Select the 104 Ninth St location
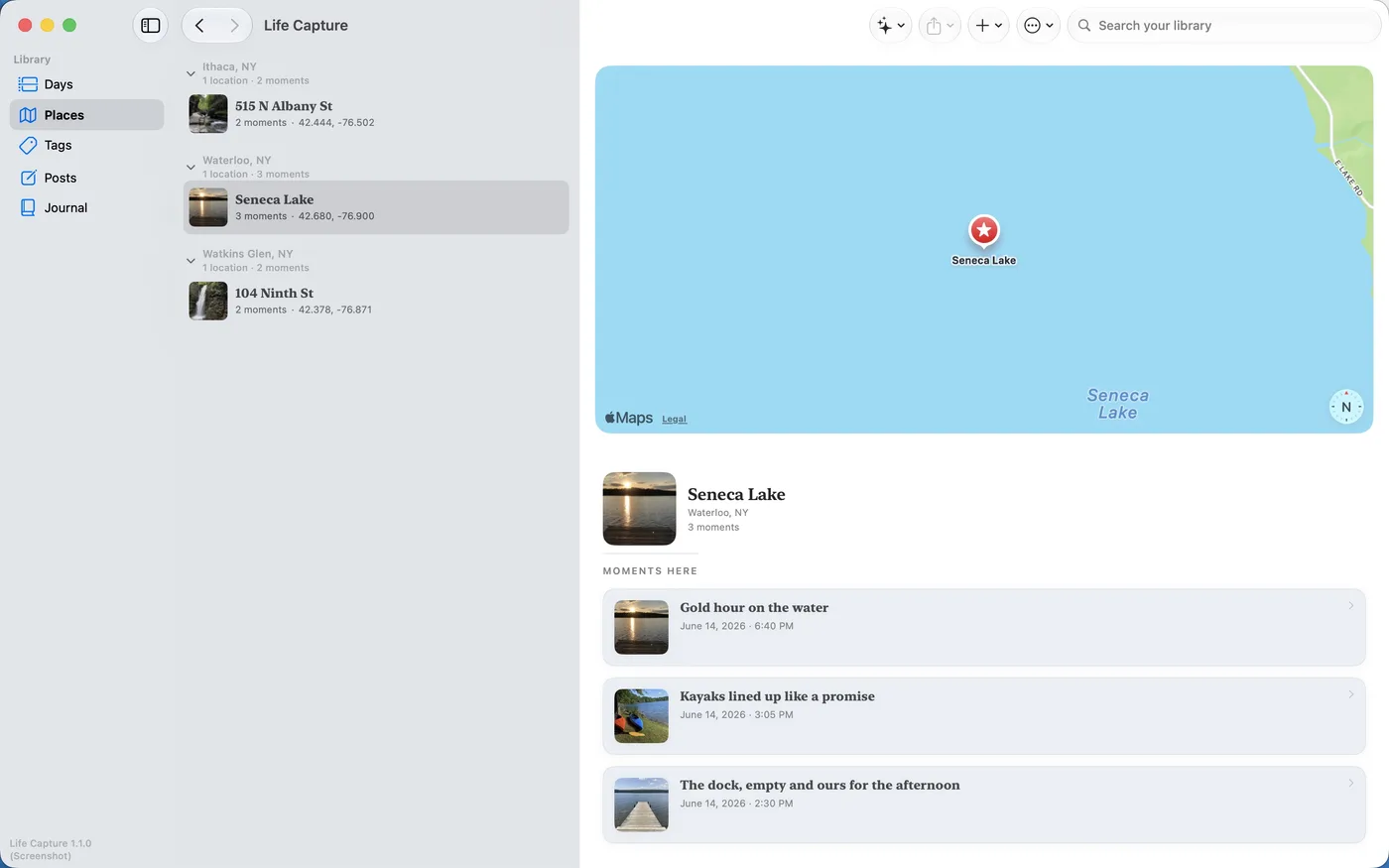Image resolution: width=1389 pixels, height=868 pixels. (376, 301)
